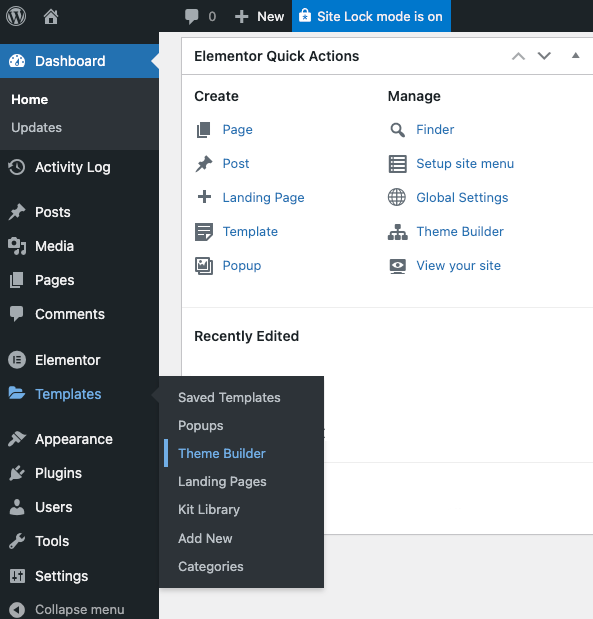The width and height of the screenshot is (593, 619).
Task: Click the New label in admin bar
Action: (270, 17)
